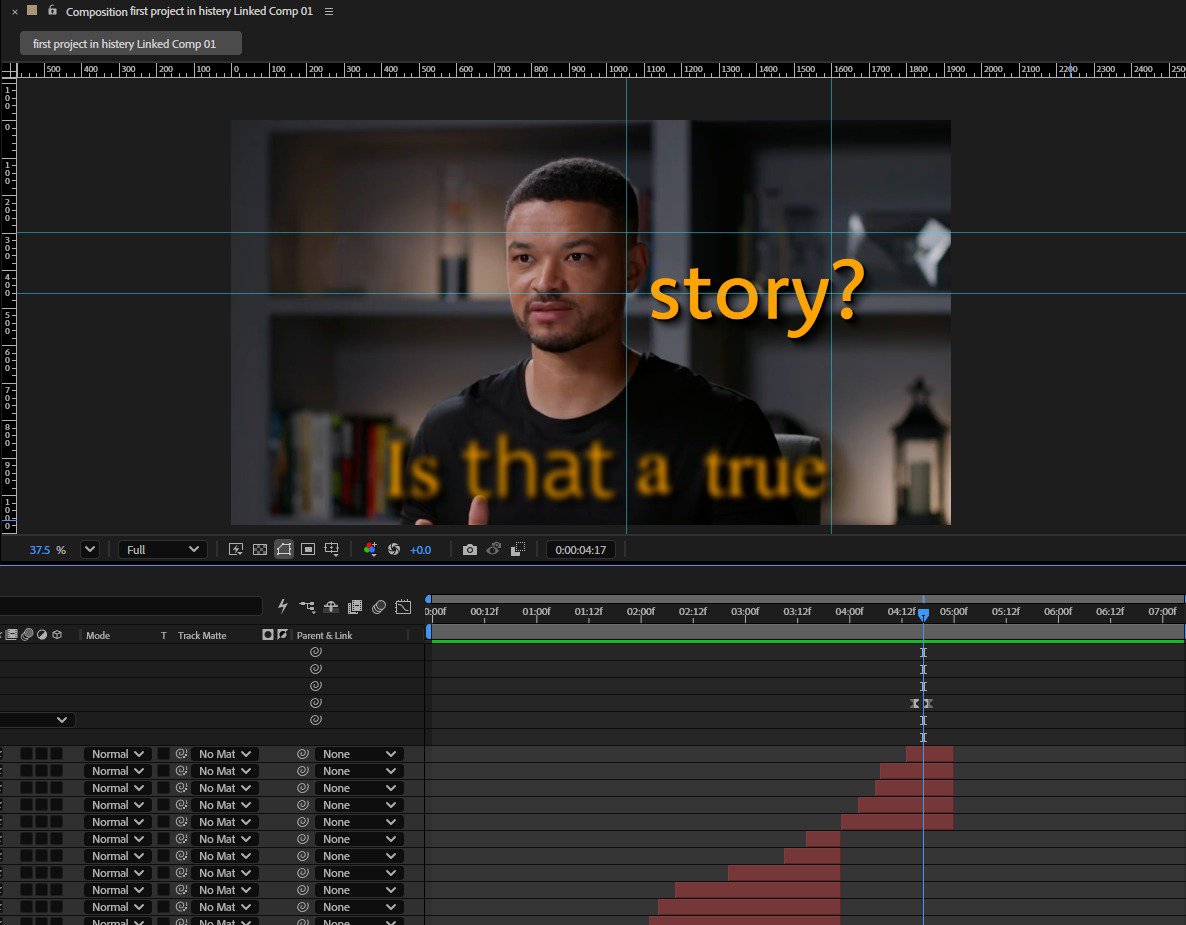The image size is (1186, 925).
Task: Enable the Region of Interest icon
Action: coord(308,549)
